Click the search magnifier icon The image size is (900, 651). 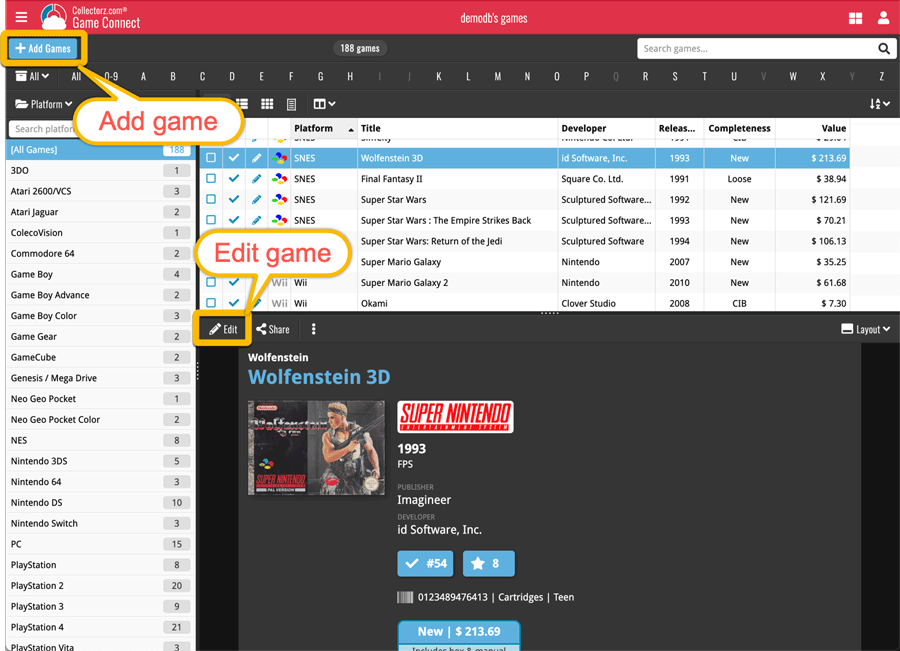pos(884,49)
